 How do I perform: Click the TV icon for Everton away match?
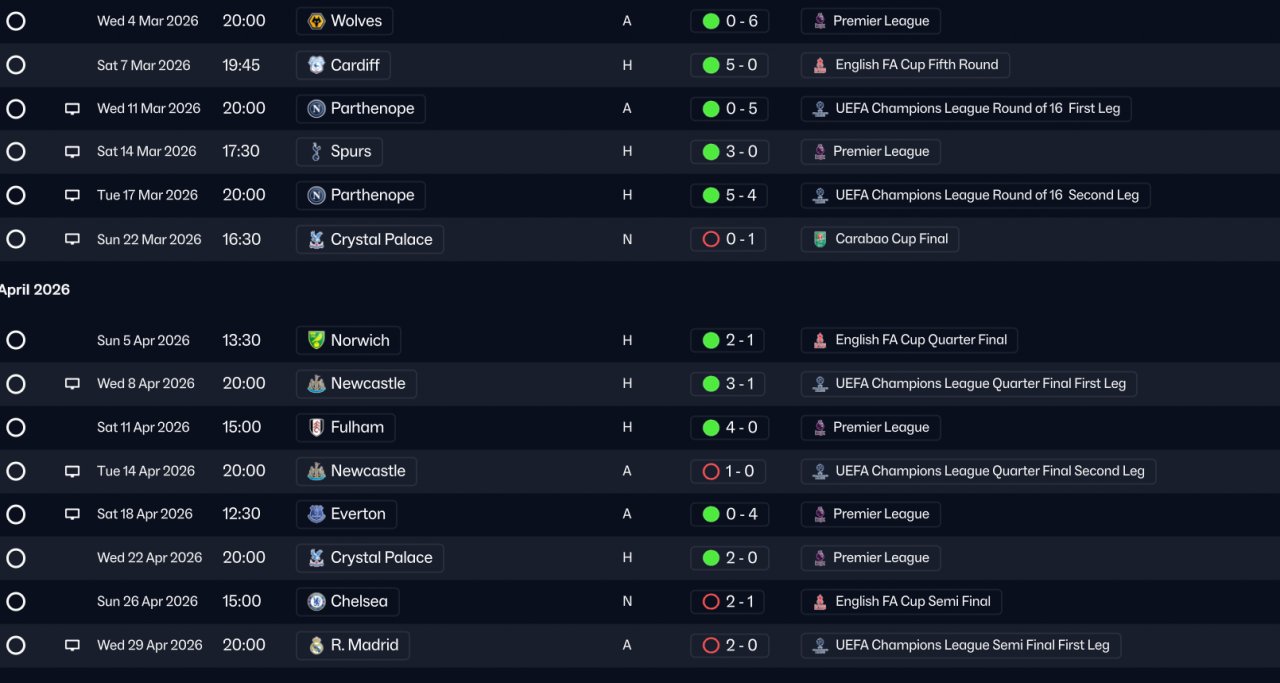(72, 514)
